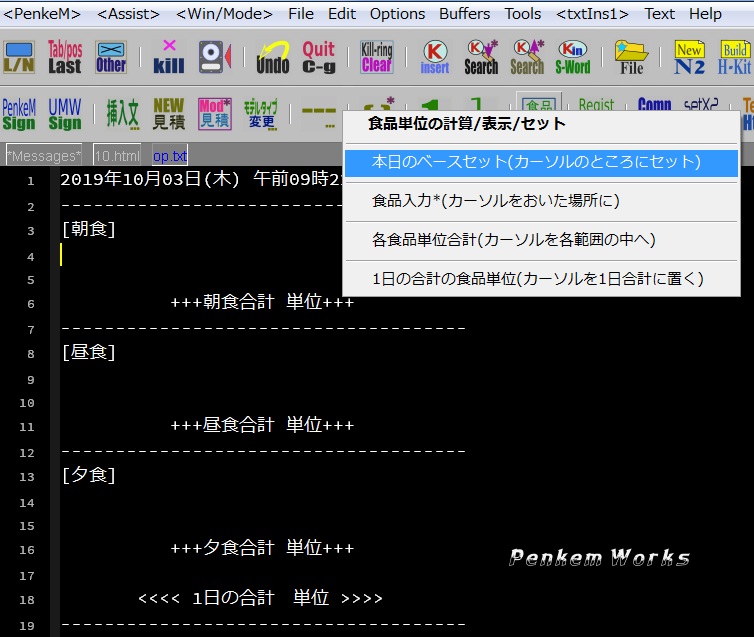Click the 食品 toolbar icon
The height and width of the screenshot is (637, 754).
(539, 103)
